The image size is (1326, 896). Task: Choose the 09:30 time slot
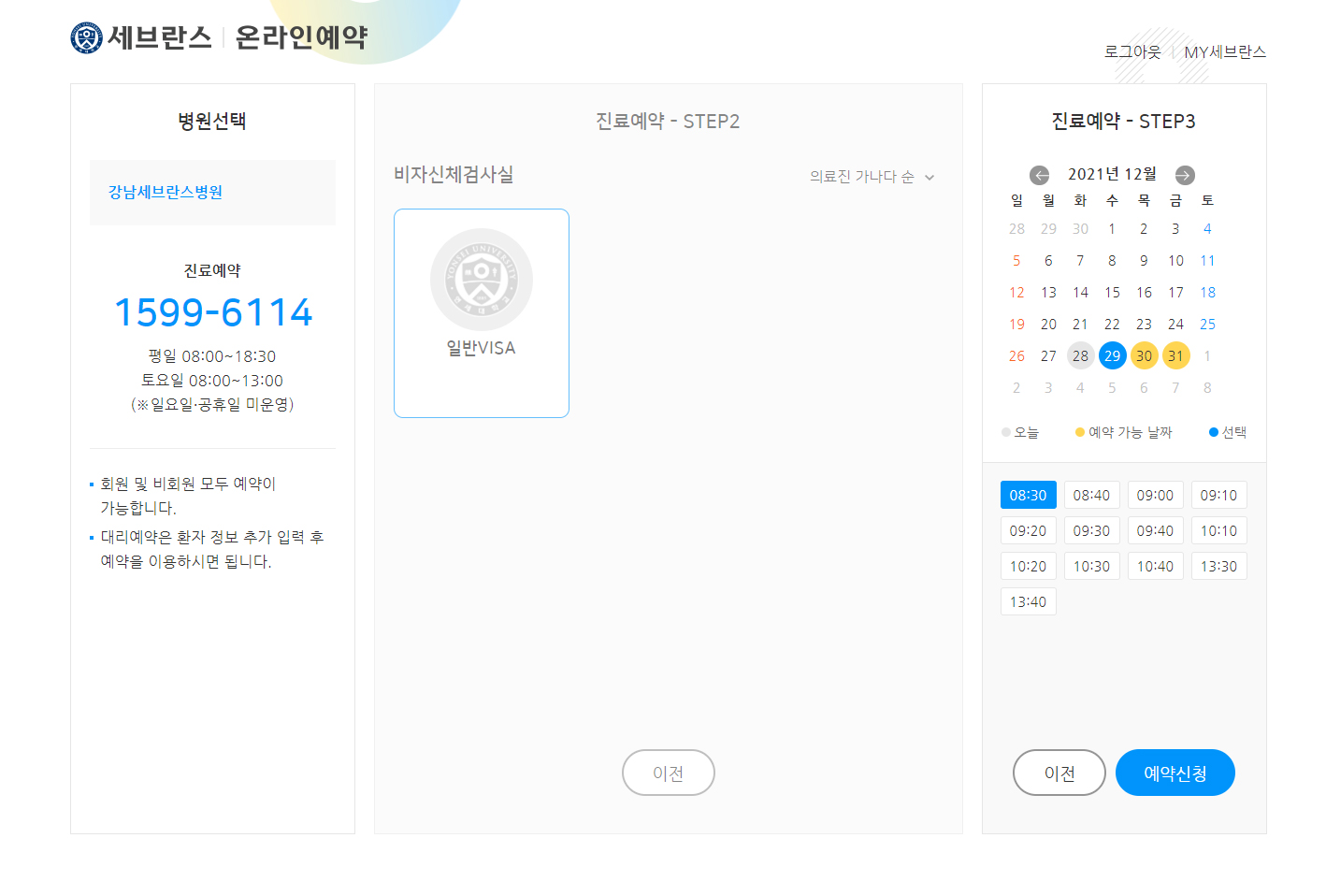point(1092,530)
